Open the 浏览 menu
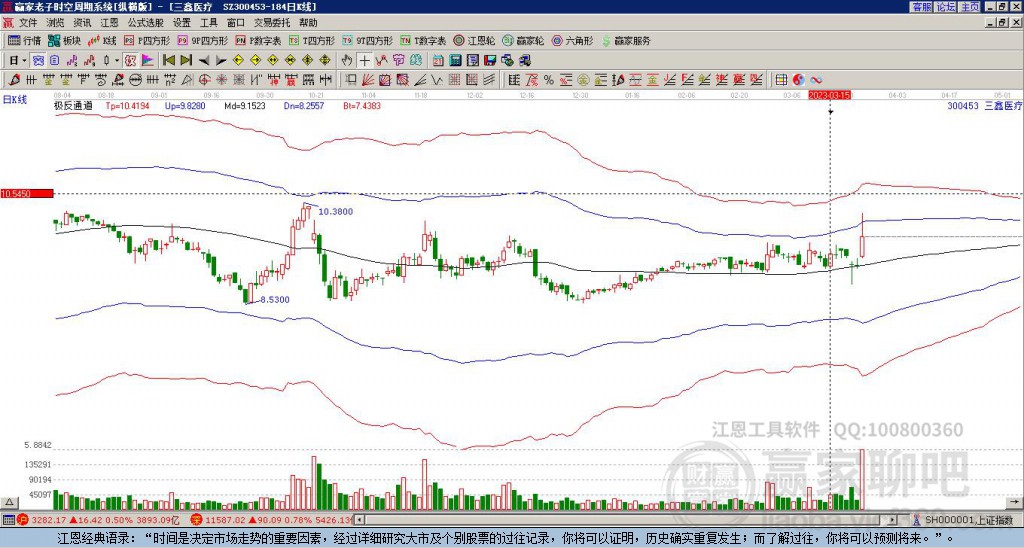 (56, 23)
